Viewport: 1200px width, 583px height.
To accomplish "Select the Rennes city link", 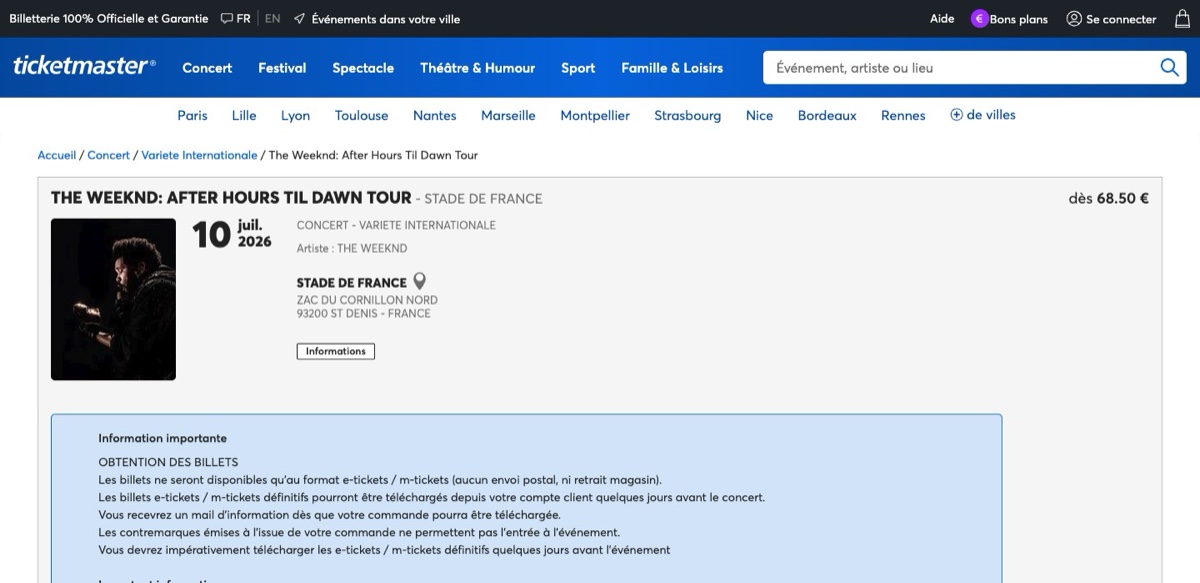I will tap(903, 115).
